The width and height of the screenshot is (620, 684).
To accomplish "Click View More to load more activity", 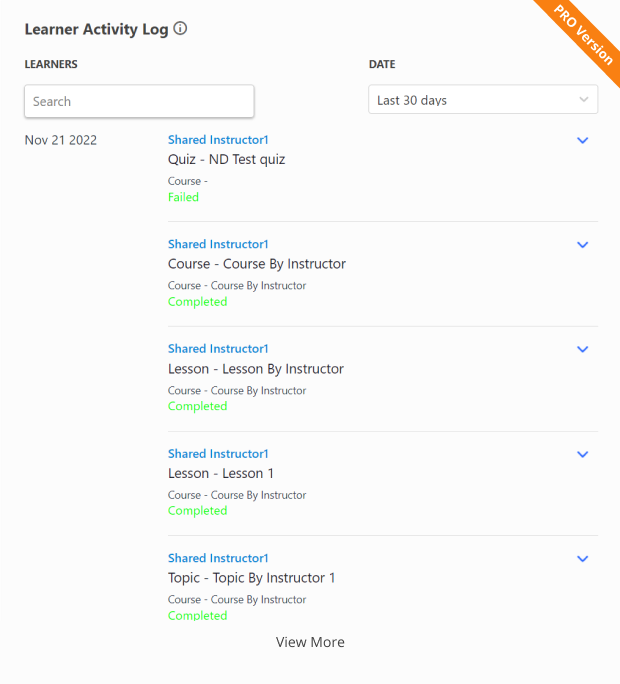I will [310, 642].
